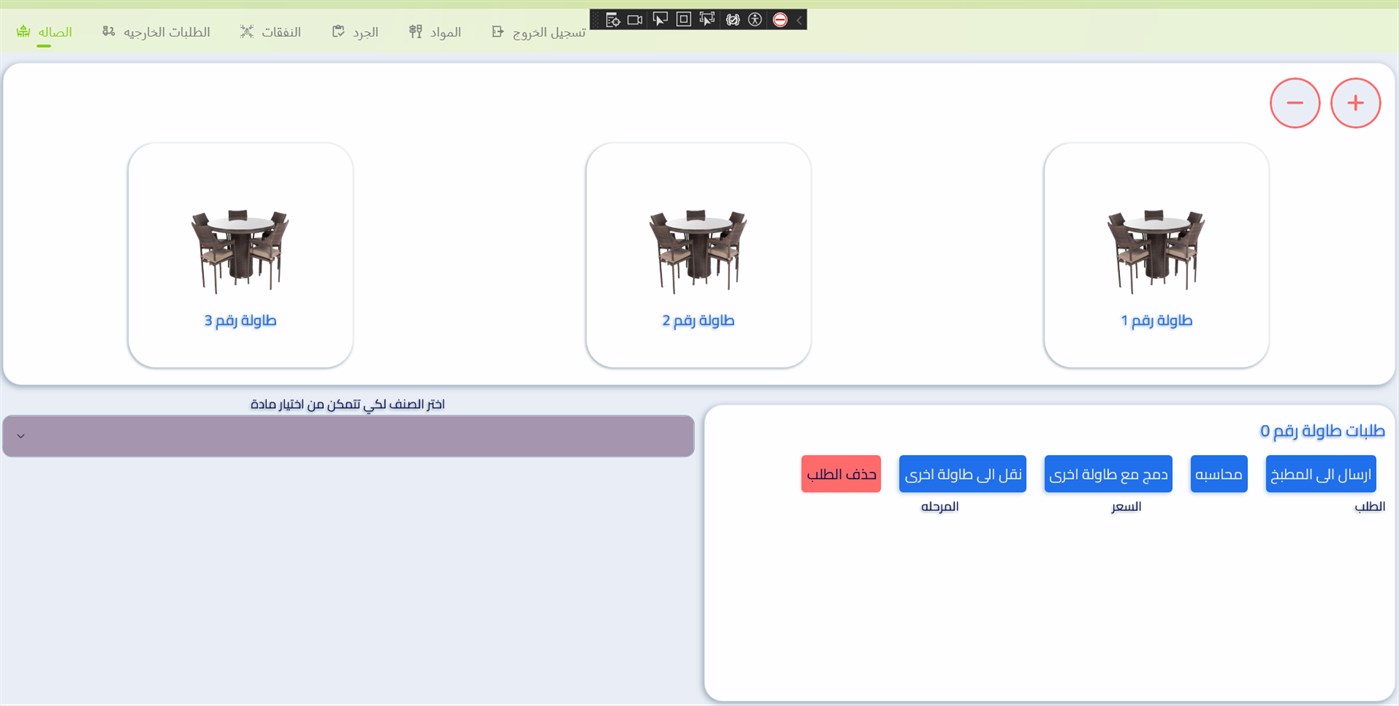Collapse the debug toolbar with the chevron
Screen dimensions: 1399x706
point(799,19)
